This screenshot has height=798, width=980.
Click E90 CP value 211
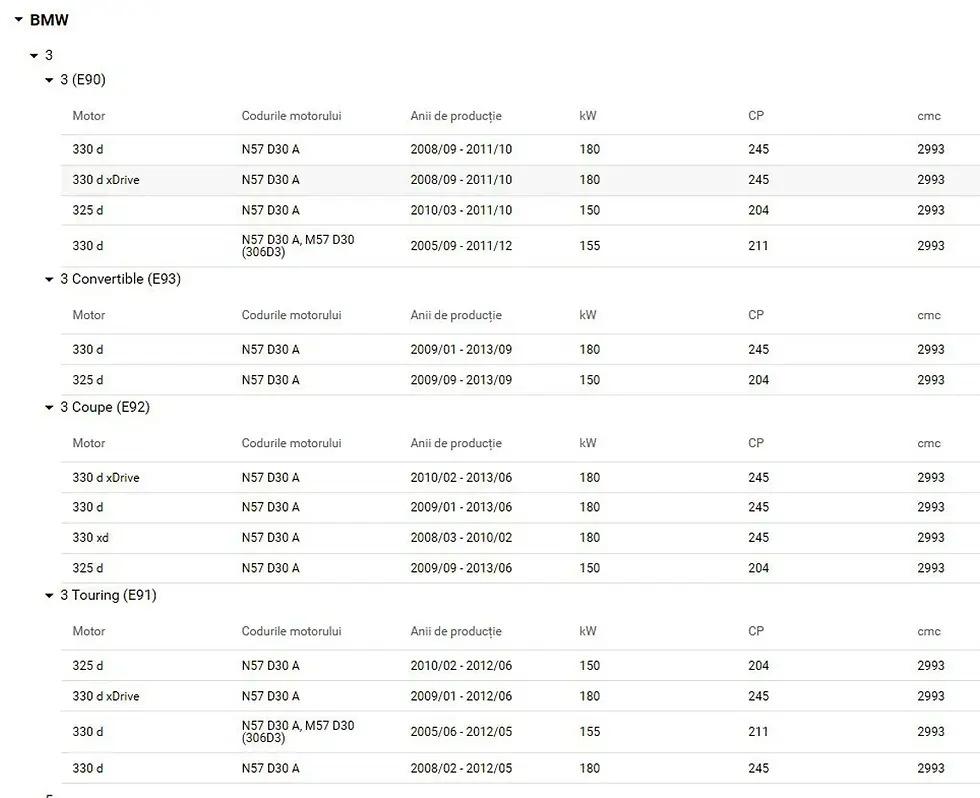coord(758,246)
